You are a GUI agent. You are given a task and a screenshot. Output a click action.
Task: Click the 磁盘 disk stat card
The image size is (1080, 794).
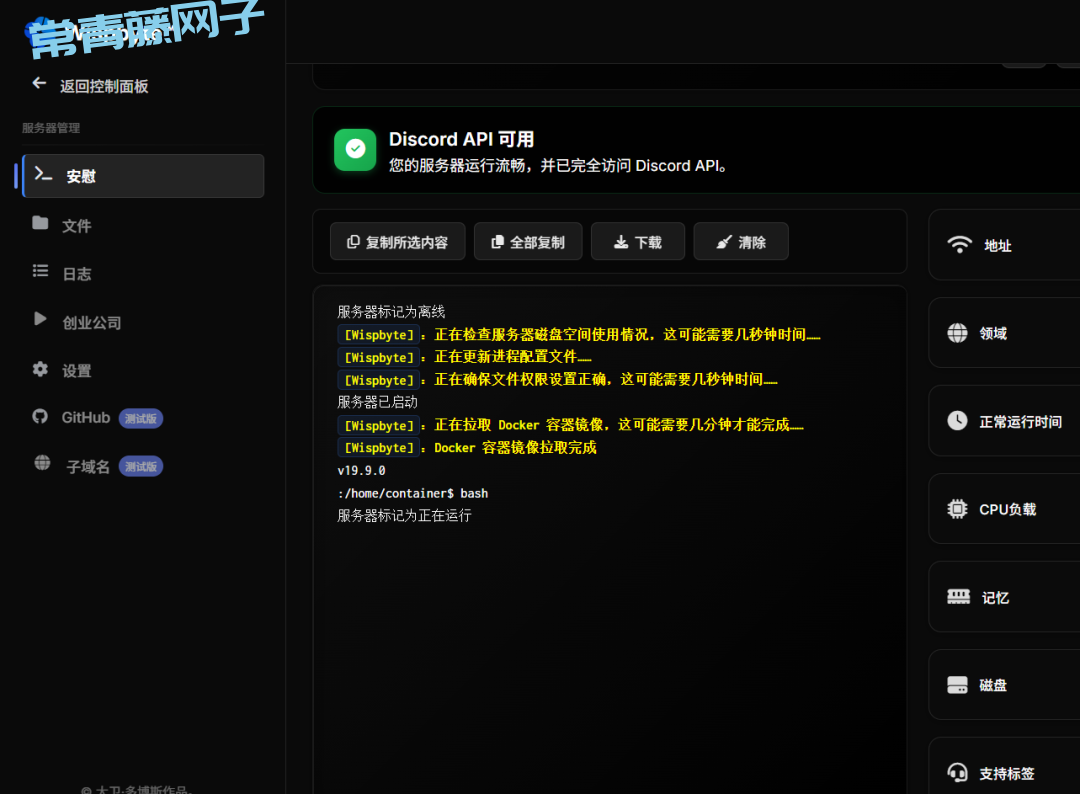[1005, 685]
